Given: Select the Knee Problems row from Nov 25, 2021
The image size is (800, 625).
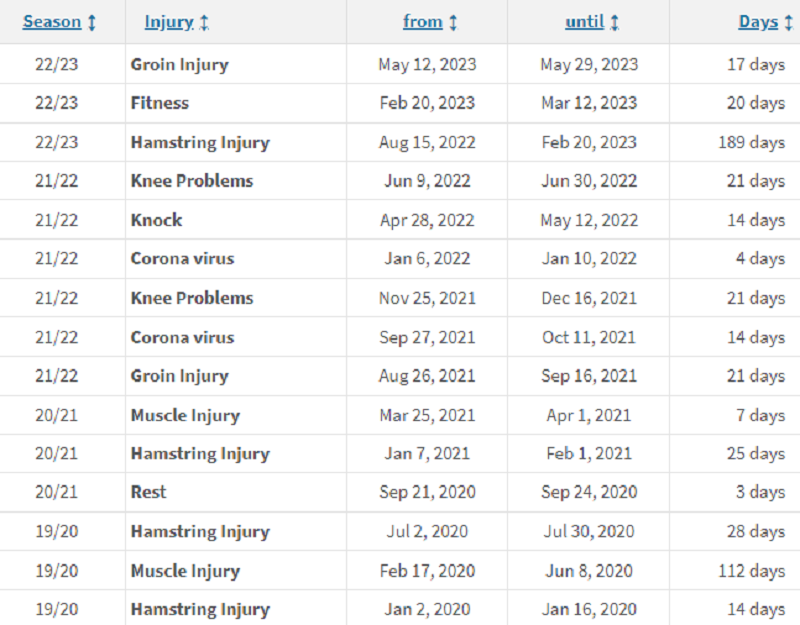Looking at the screenshot, I should click(400, 298).
